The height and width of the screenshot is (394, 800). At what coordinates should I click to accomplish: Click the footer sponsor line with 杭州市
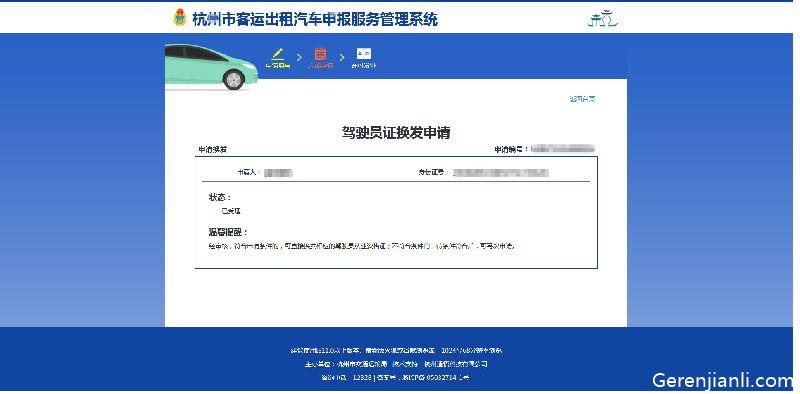coord(396,364)
